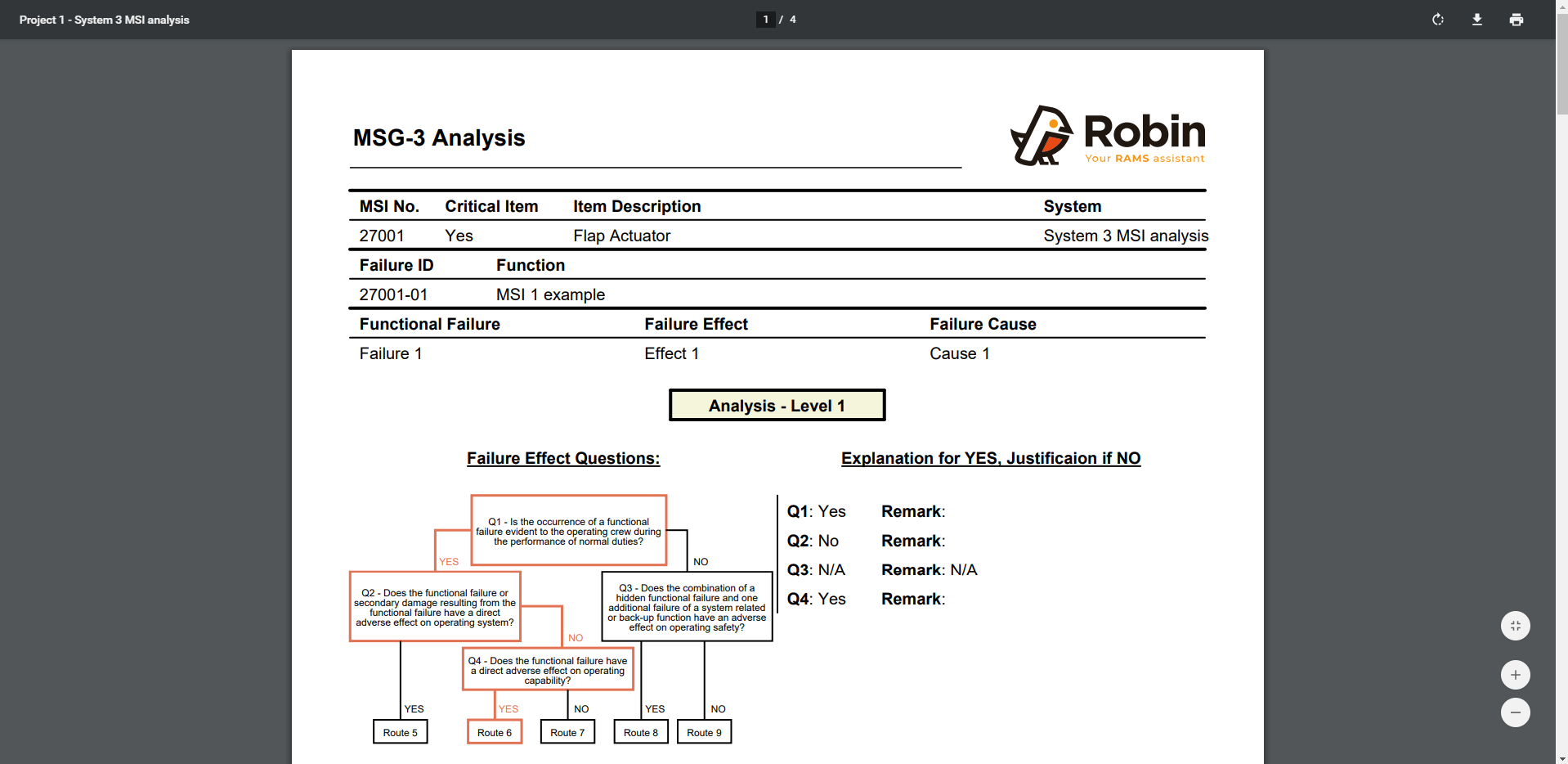Click the Q1 question box in flowchart

(x=568, y=531)
